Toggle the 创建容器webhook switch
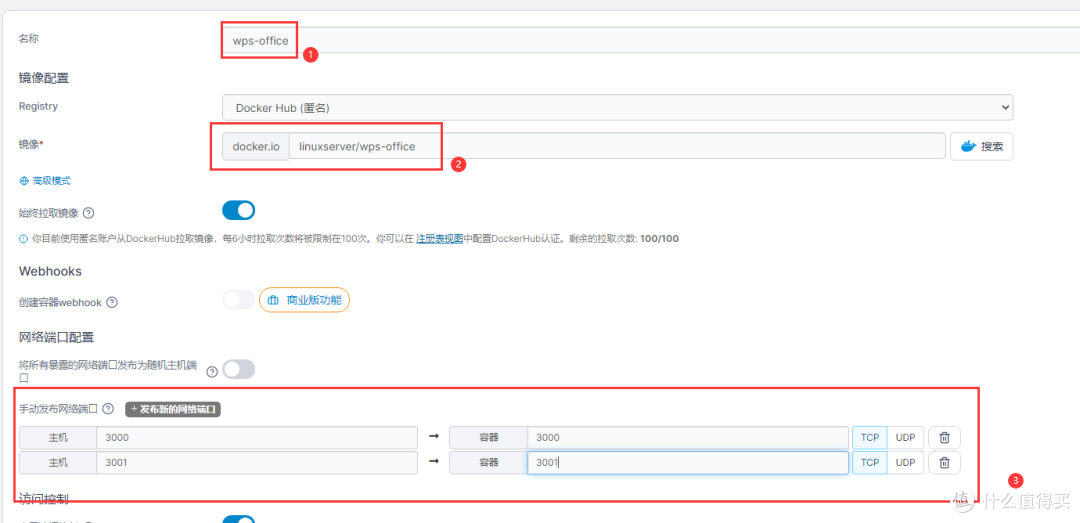Viewport: 1080px width, 523px height. pyautogui.click(x=238, y=300)
